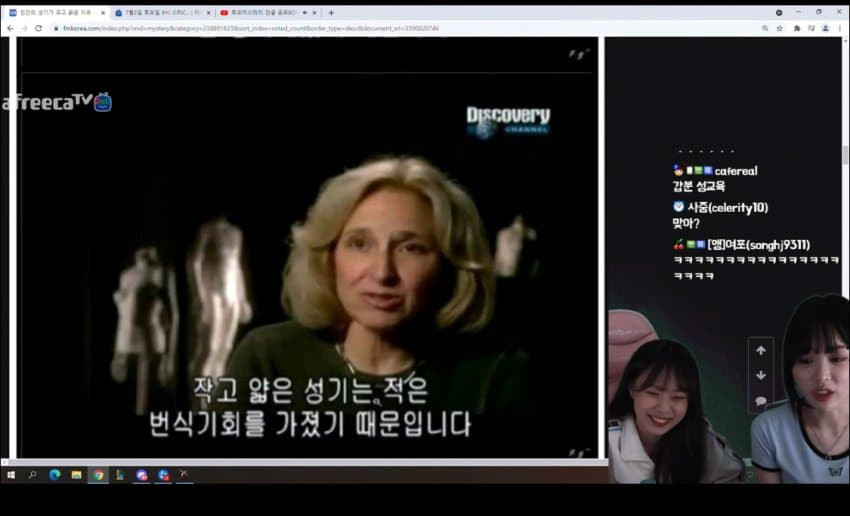Open File Explorer from the taskbar
Viewport: 850px width, 516px height.
click(76, 475)
